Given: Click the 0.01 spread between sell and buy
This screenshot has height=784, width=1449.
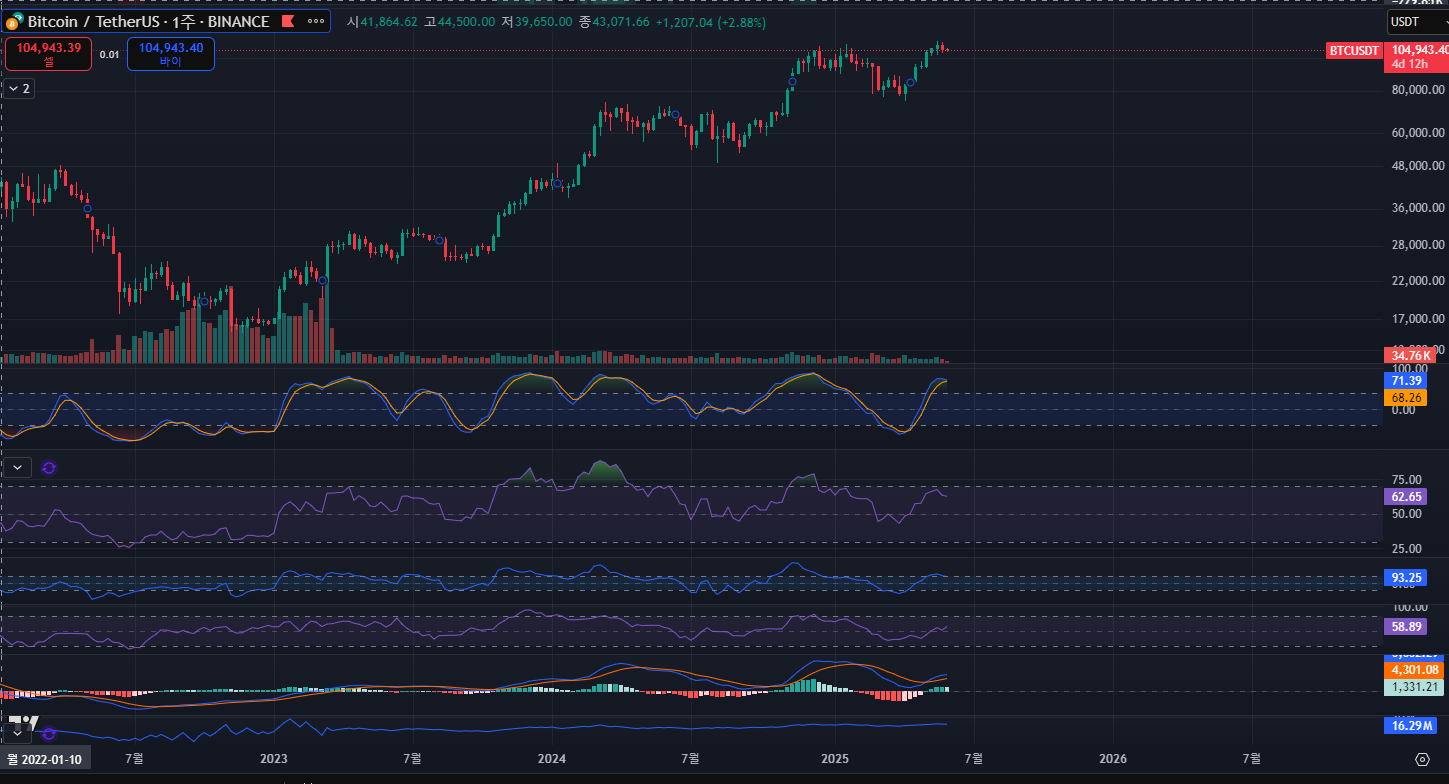Looking at the screenshot, I should point(110,55).
